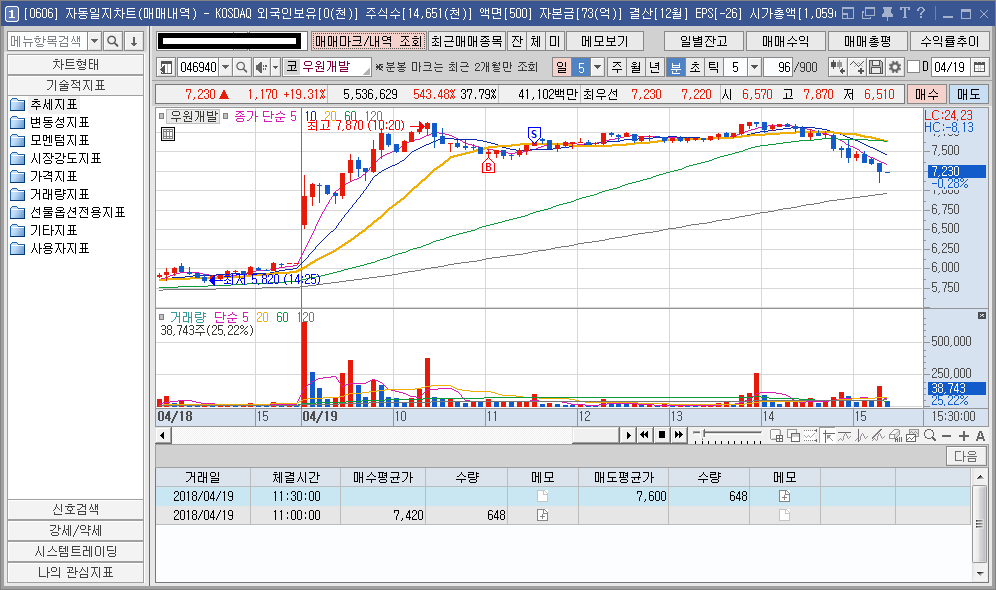Click the horizontal line over wave icon

(x=844, y=436)
